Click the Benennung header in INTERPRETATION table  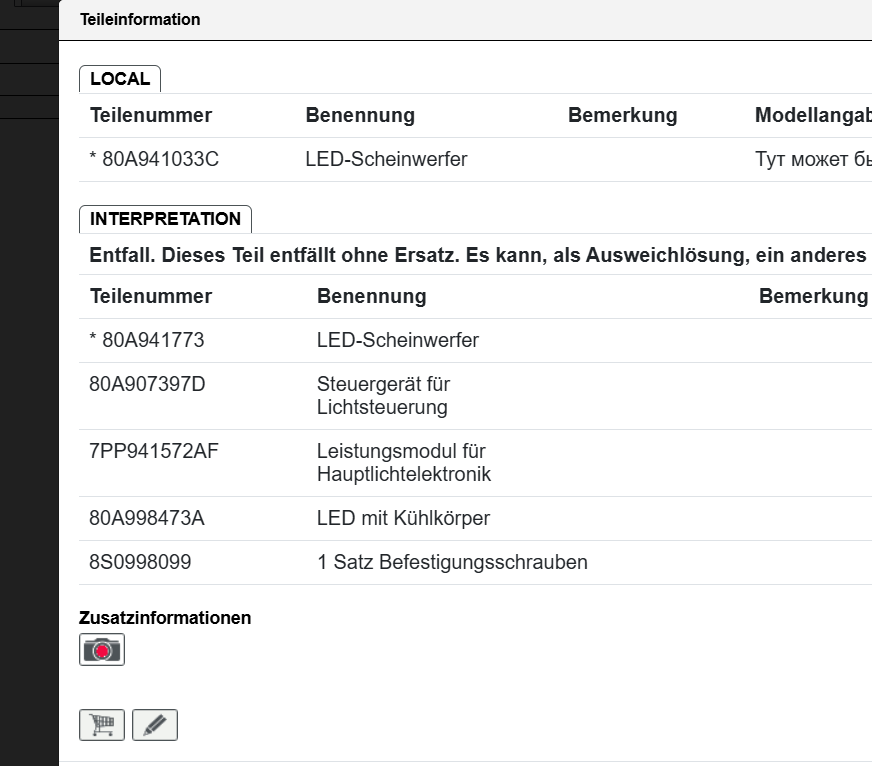371,296
